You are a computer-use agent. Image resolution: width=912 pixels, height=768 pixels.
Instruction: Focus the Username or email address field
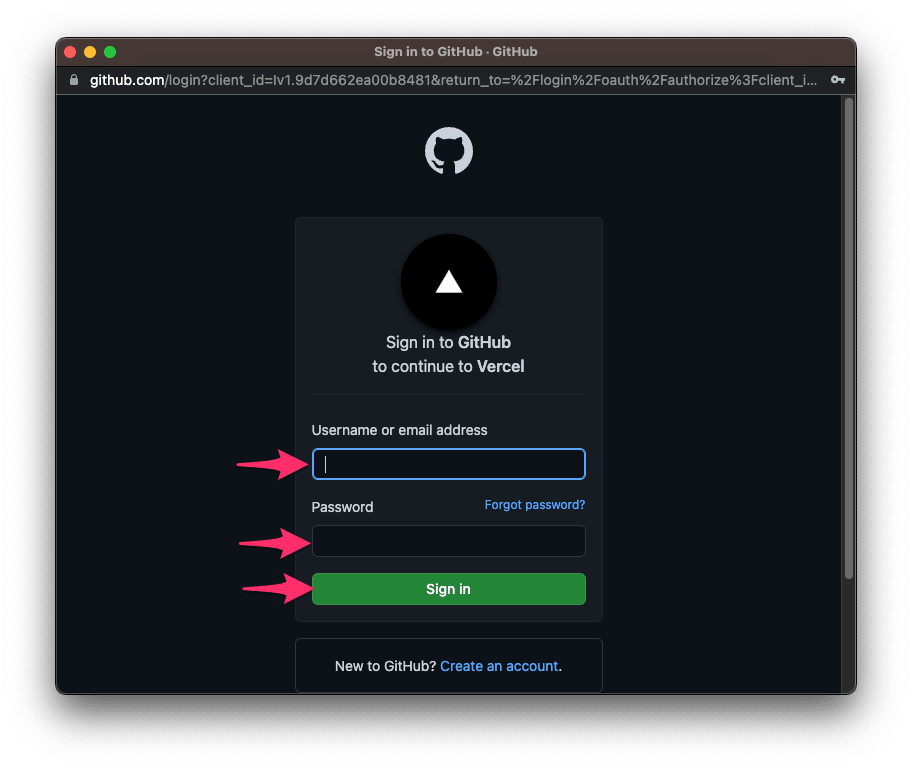coord(448,464)
